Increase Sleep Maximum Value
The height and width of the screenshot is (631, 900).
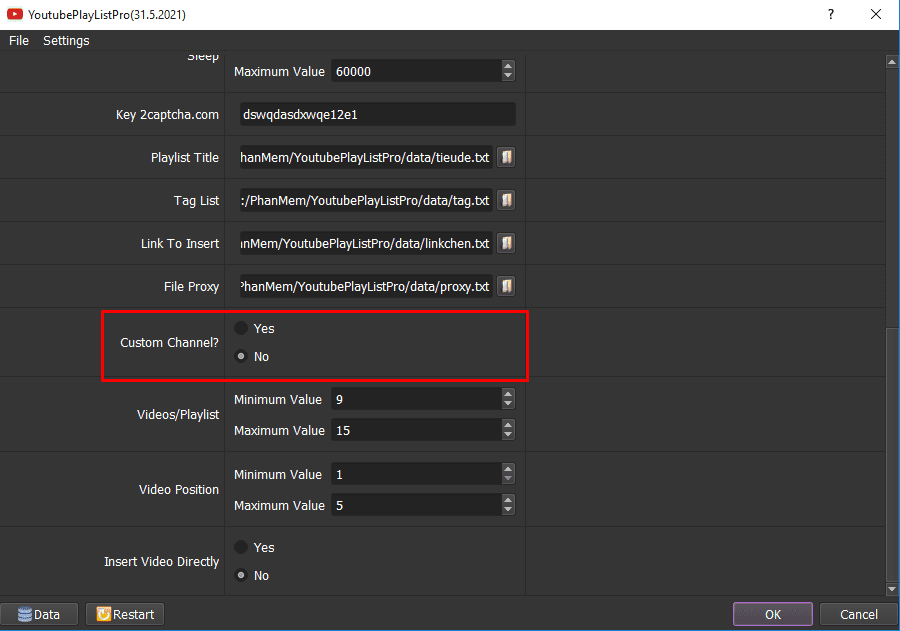point(507,67)
